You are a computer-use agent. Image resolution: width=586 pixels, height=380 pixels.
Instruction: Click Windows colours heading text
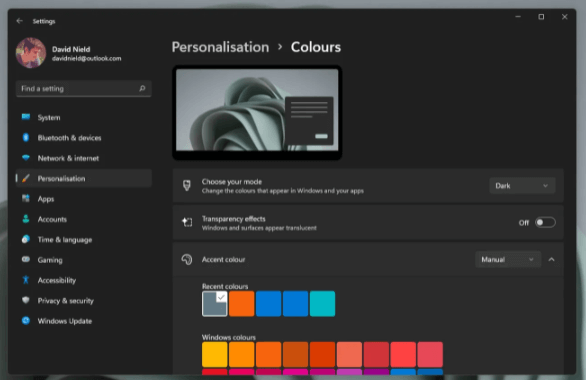coord(229,337)
